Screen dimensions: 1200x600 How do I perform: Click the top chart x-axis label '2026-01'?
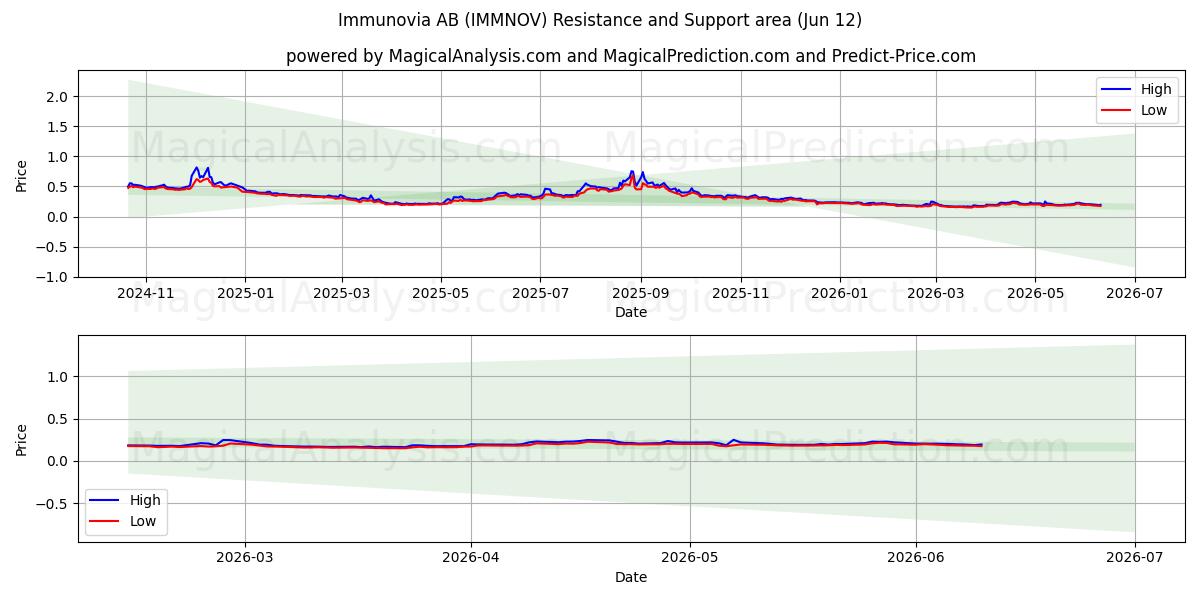[x=840, y=293]
